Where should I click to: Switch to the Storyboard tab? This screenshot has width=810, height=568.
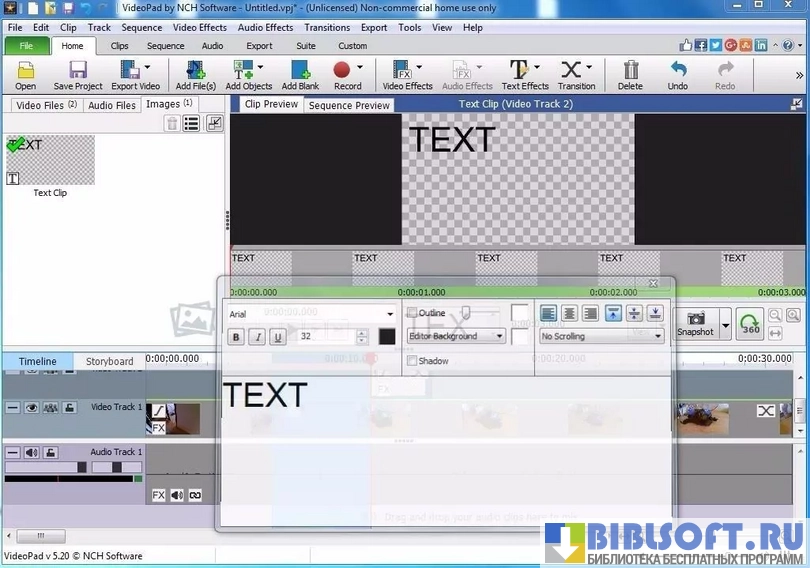pyautogui.click(x=109, y=361)
